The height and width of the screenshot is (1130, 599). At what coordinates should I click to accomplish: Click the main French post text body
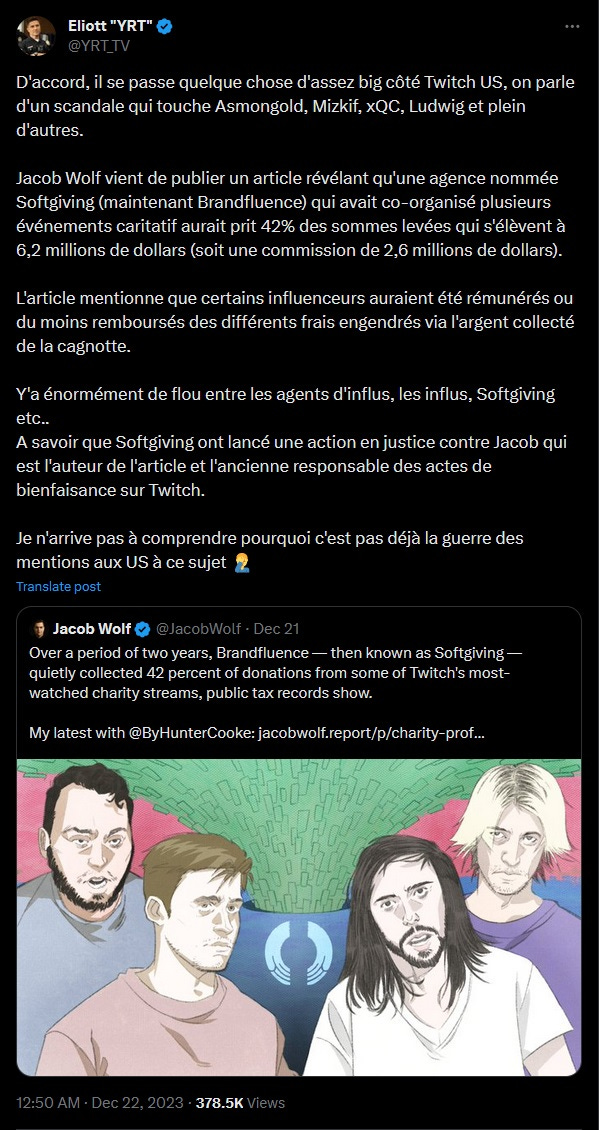(x=296, y=323)
